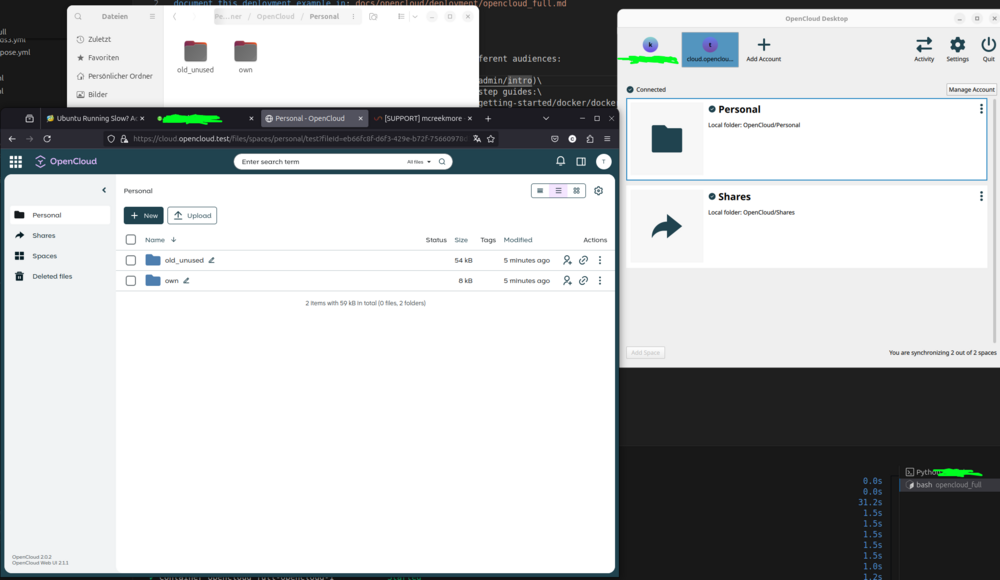1000x580 pixels.
Task: Collapse the OpenCloud left sidebar
Action: point(104,190)
